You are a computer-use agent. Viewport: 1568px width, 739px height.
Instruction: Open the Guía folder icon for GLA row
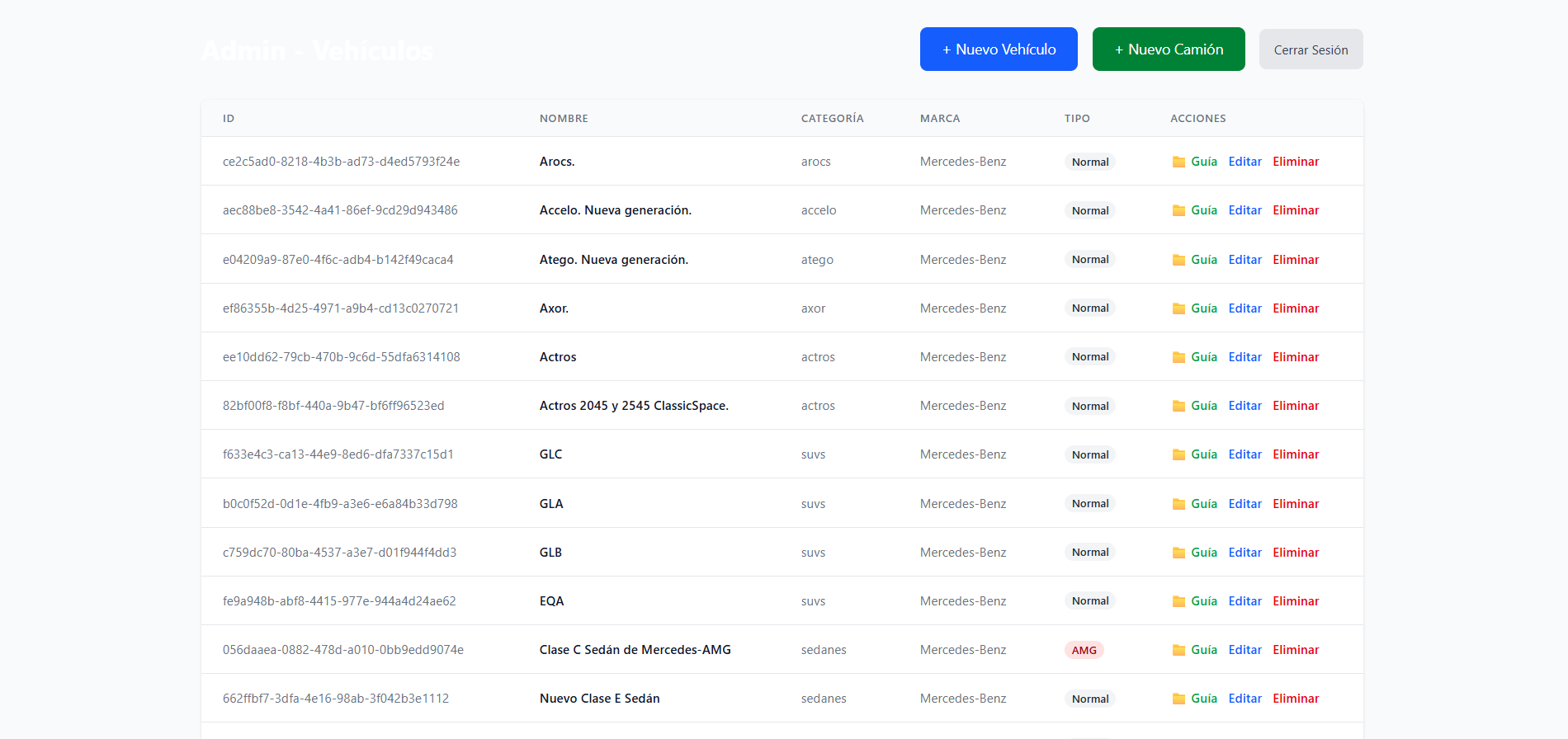pos(1178,504)
